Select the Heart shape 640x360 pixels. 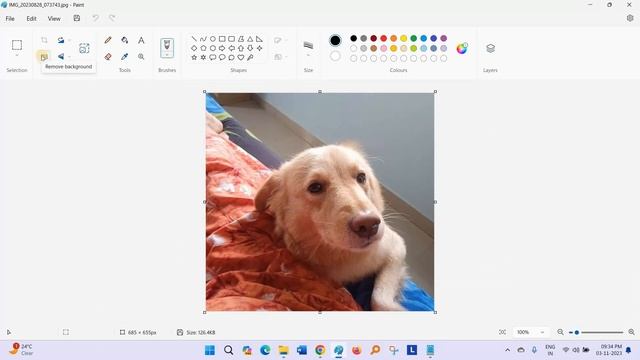[241, 58]
